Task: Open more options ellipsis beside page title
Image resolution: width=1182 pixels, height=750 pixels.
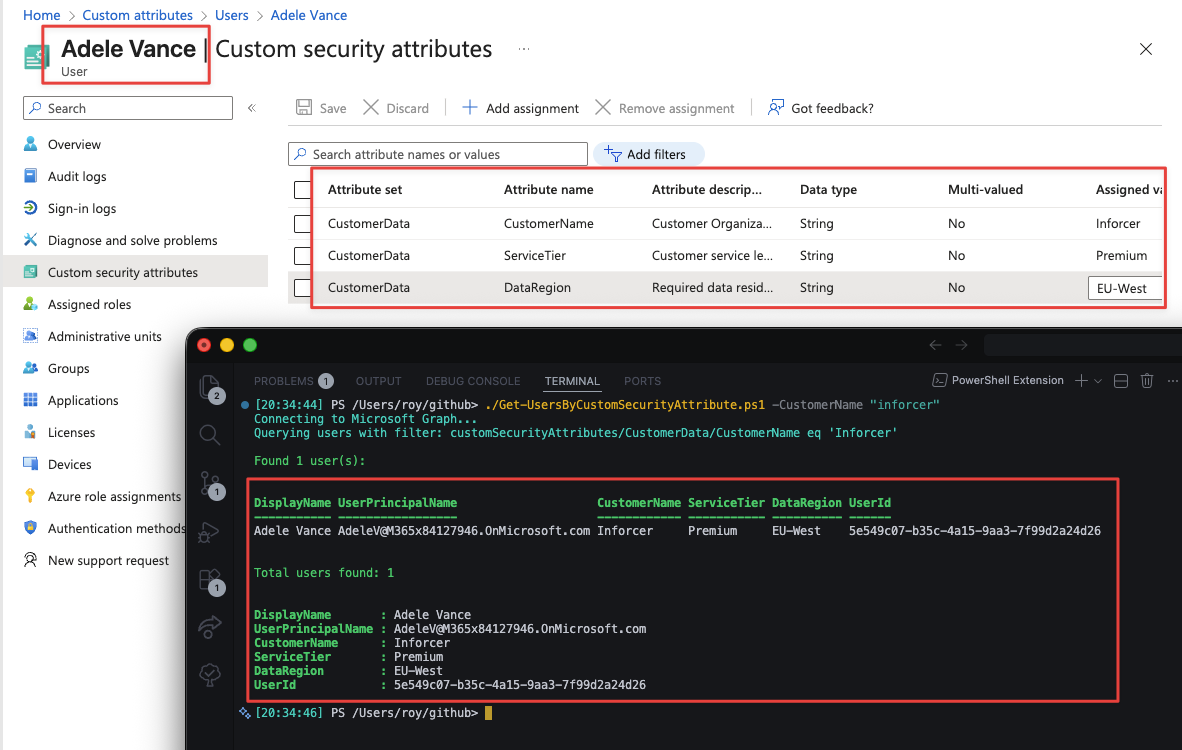Action: click(523, 49)
